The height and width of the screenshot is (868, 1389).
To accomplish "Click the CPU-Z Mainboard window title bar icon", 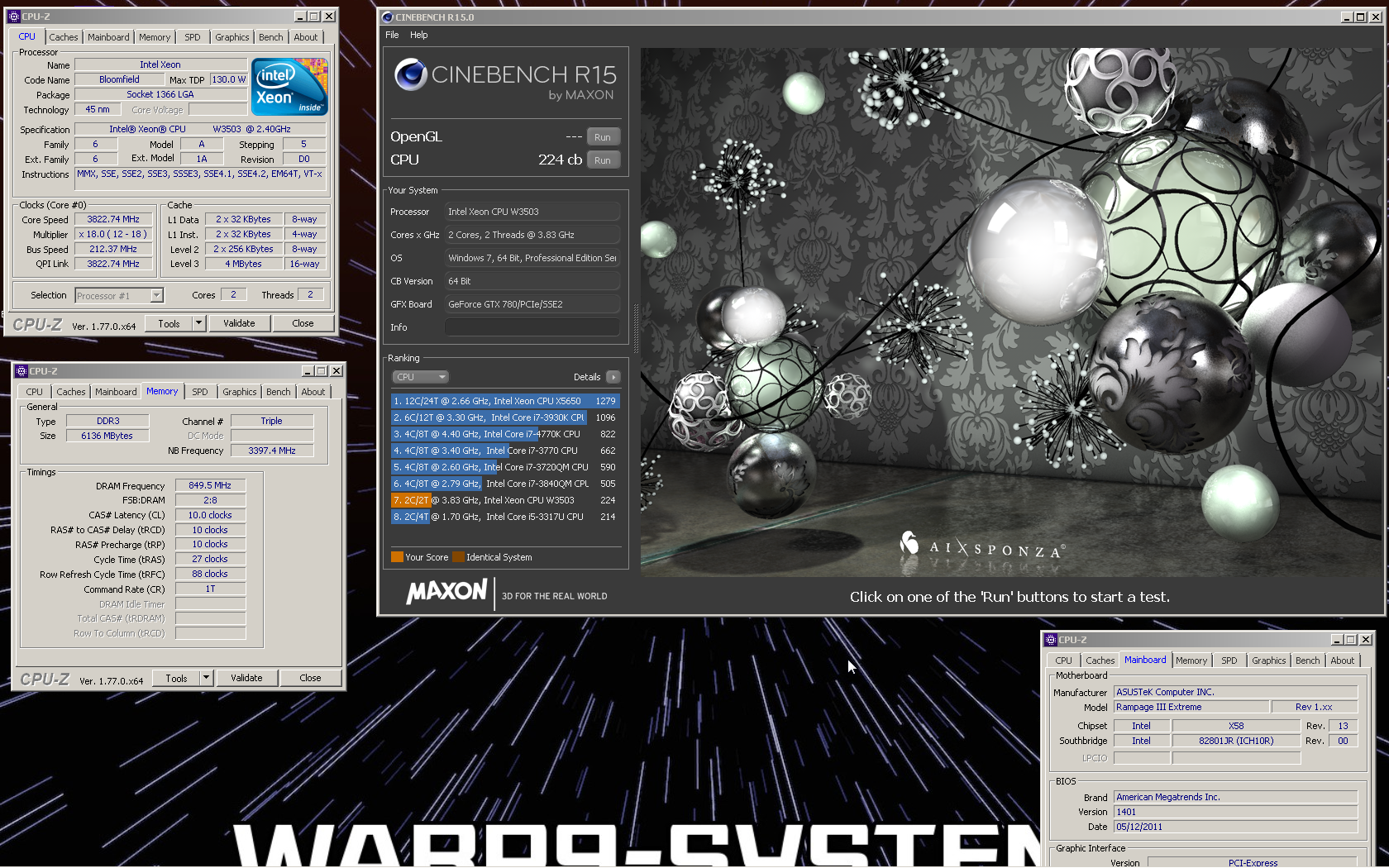I will tap(1051, 640).
